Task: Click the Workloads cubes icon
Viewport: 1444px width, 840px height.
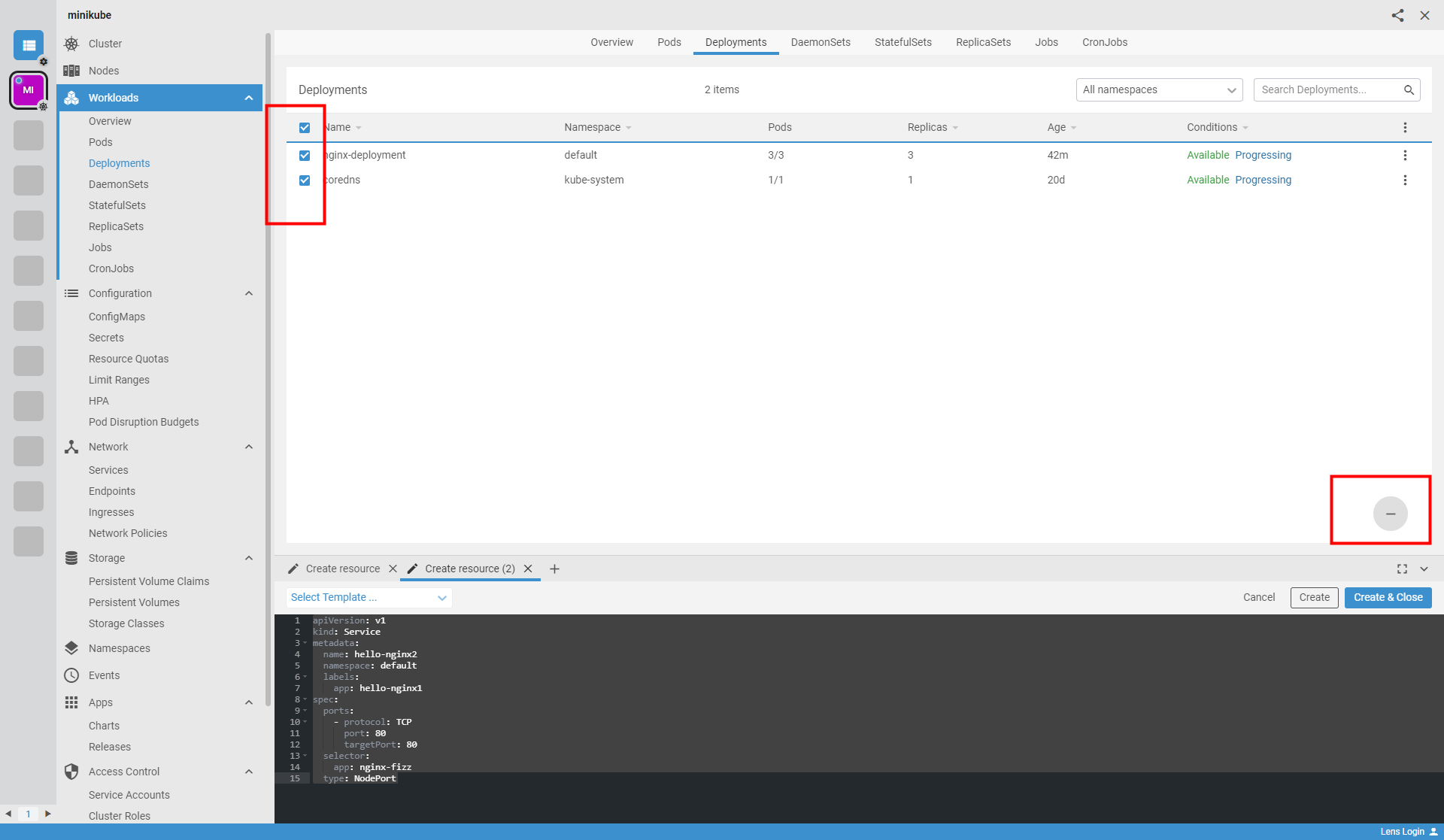Action: click(71, 98)
